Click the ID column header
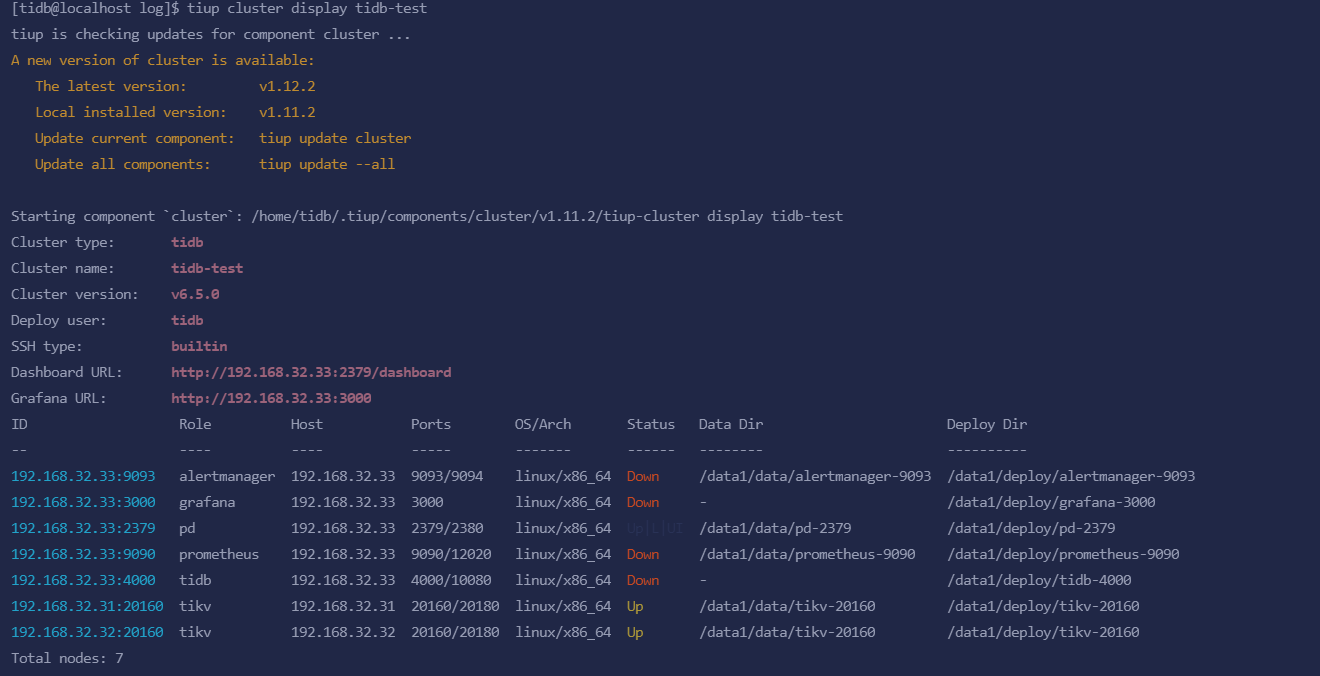Screen dimensions: 1320x676 tap(19, 424)
